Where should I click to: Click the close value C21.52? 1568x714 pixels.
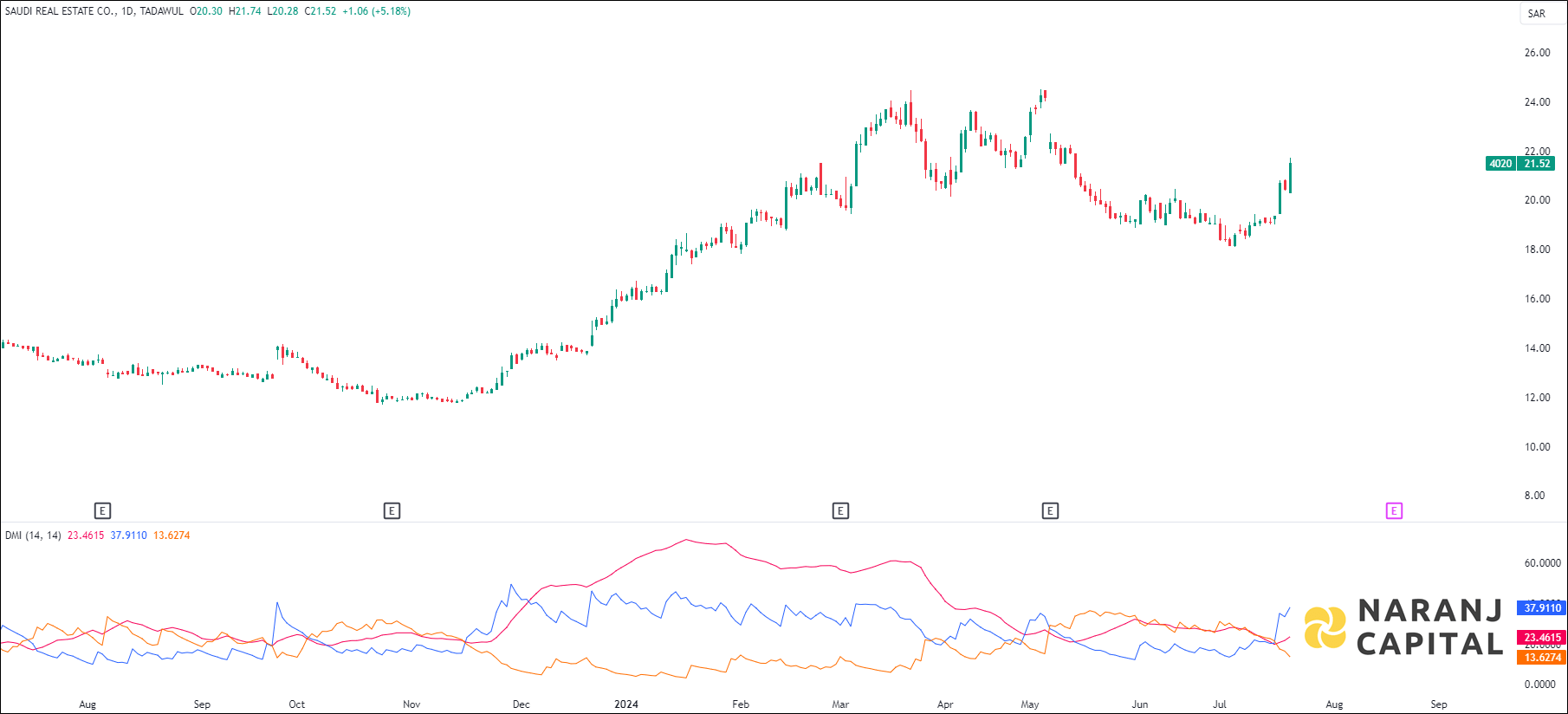pyautogui.click(x=321, y=11)
